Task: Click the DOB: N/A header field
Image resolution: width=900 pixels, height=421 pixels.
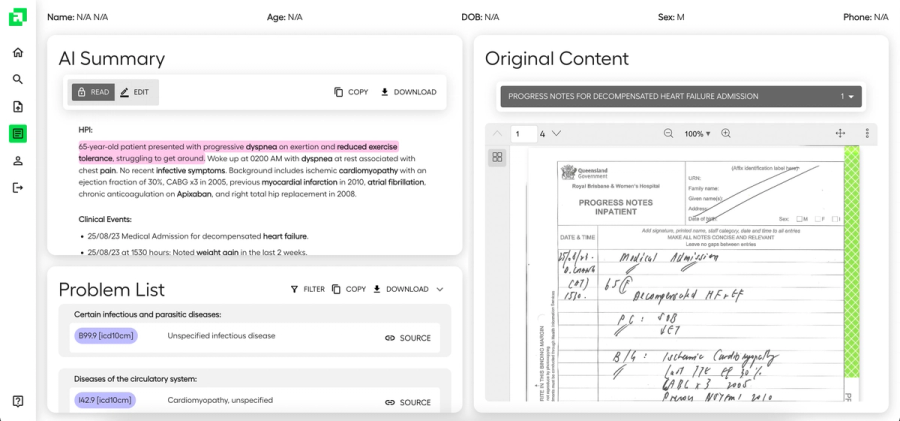Action: pyautogui.click(x=480, y=17)
